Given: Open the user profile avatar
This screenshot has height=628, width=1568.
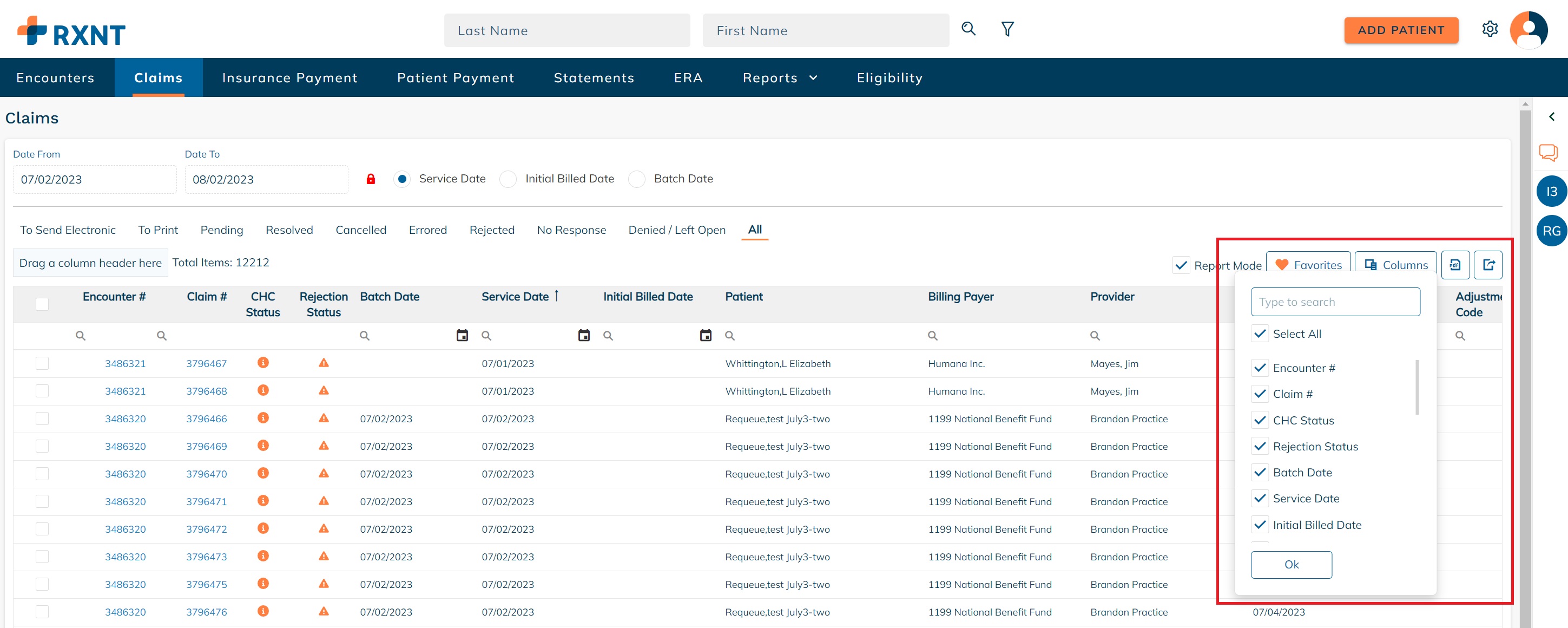Looking at the screenshot, I should (1529, 30).
